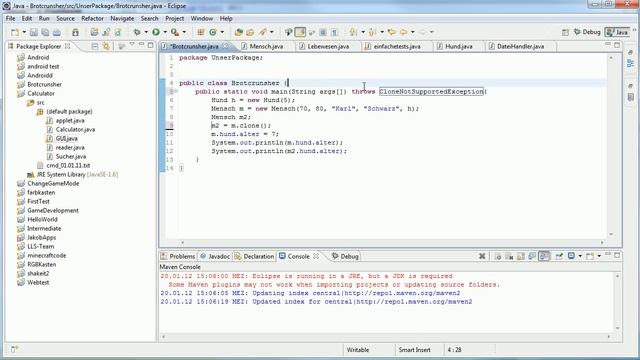Switch to the Declaration tab
This screenshot has height=360, width=640.
coord(254,256)
